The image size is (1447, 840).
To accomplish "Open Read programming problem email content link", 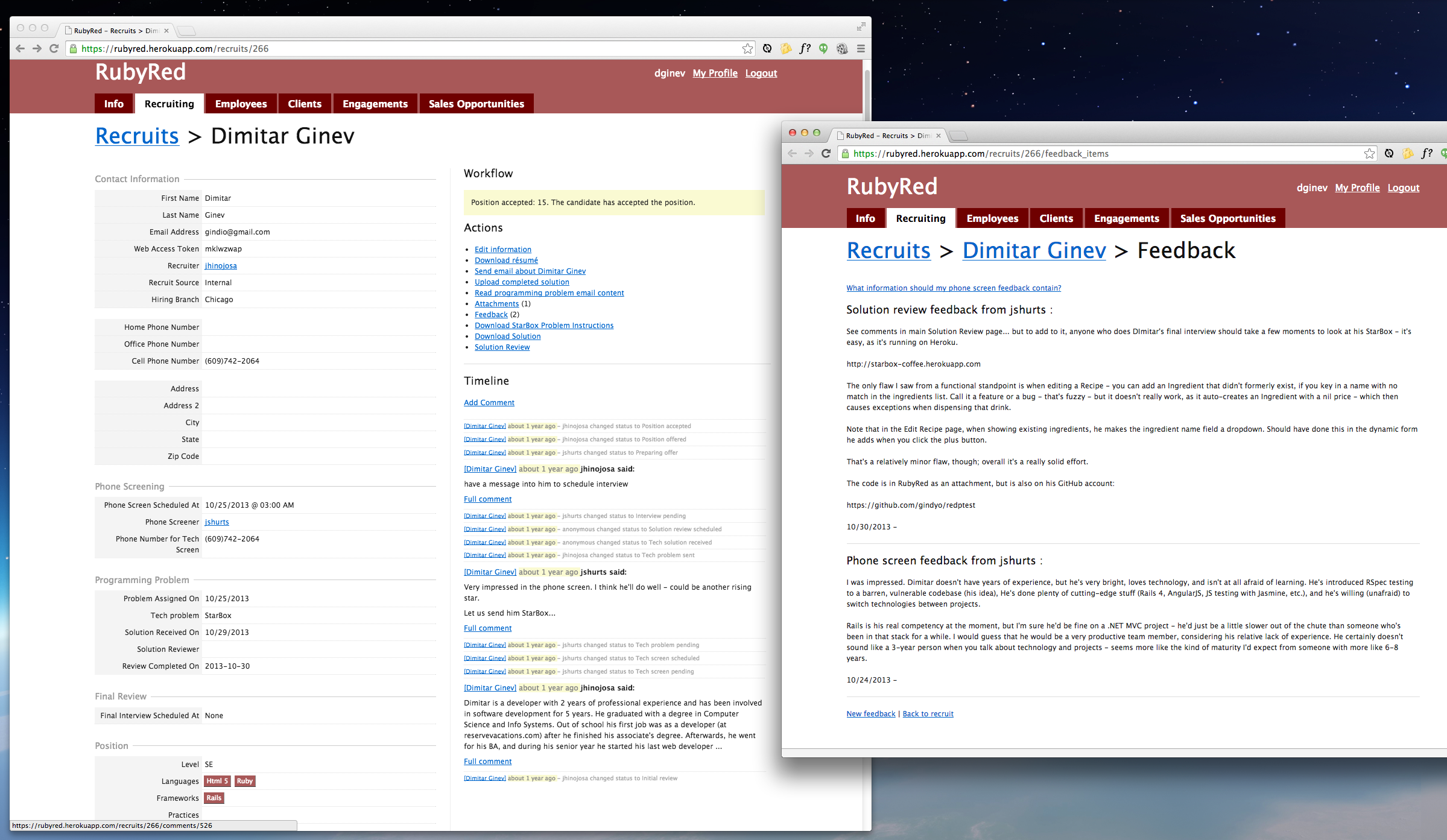I will pos(549,293).
